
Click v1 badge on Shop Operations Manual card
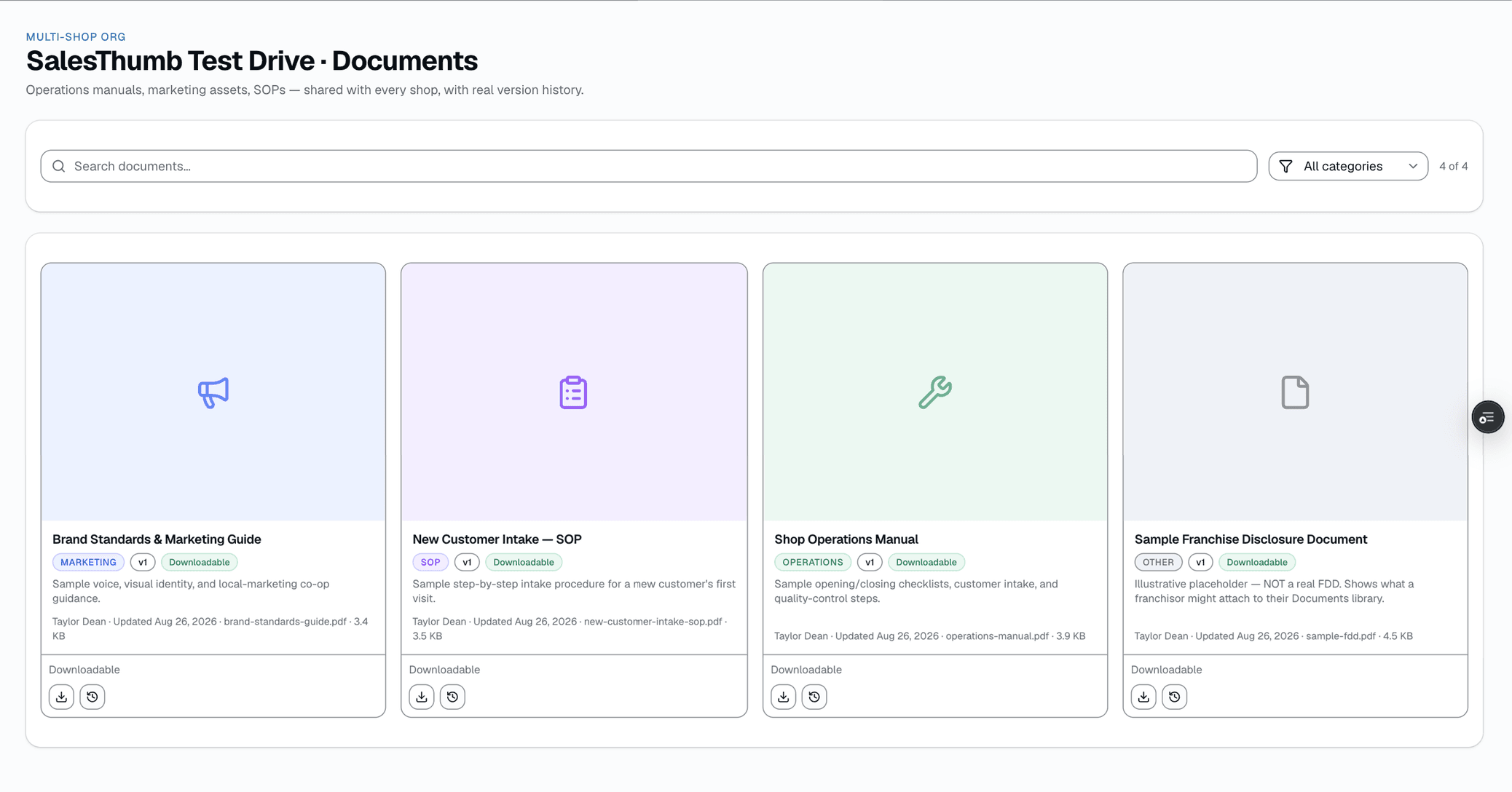(870, 562)
